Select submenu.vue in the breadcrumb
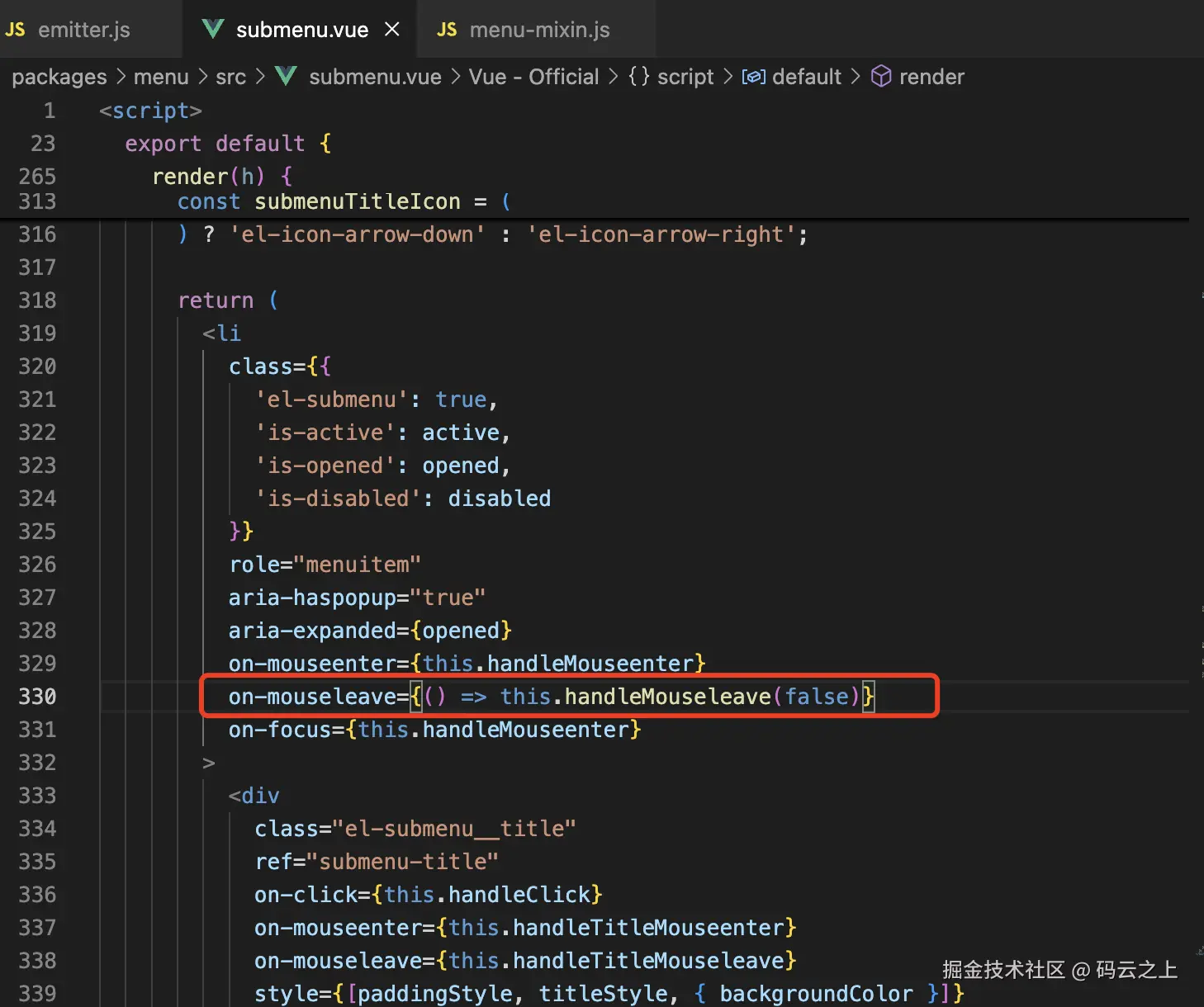Viewport: 1204px width, 1007px height. pos(375,77)
